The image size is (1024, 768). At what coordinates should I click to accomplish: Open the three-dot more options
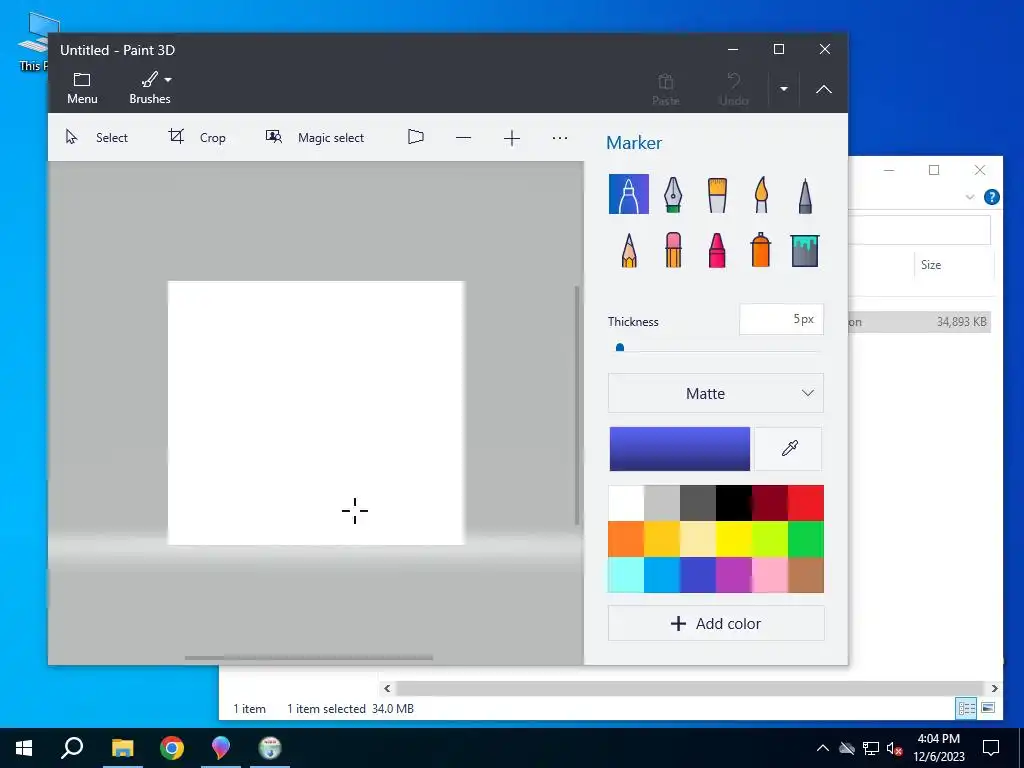tap(560, 138)
